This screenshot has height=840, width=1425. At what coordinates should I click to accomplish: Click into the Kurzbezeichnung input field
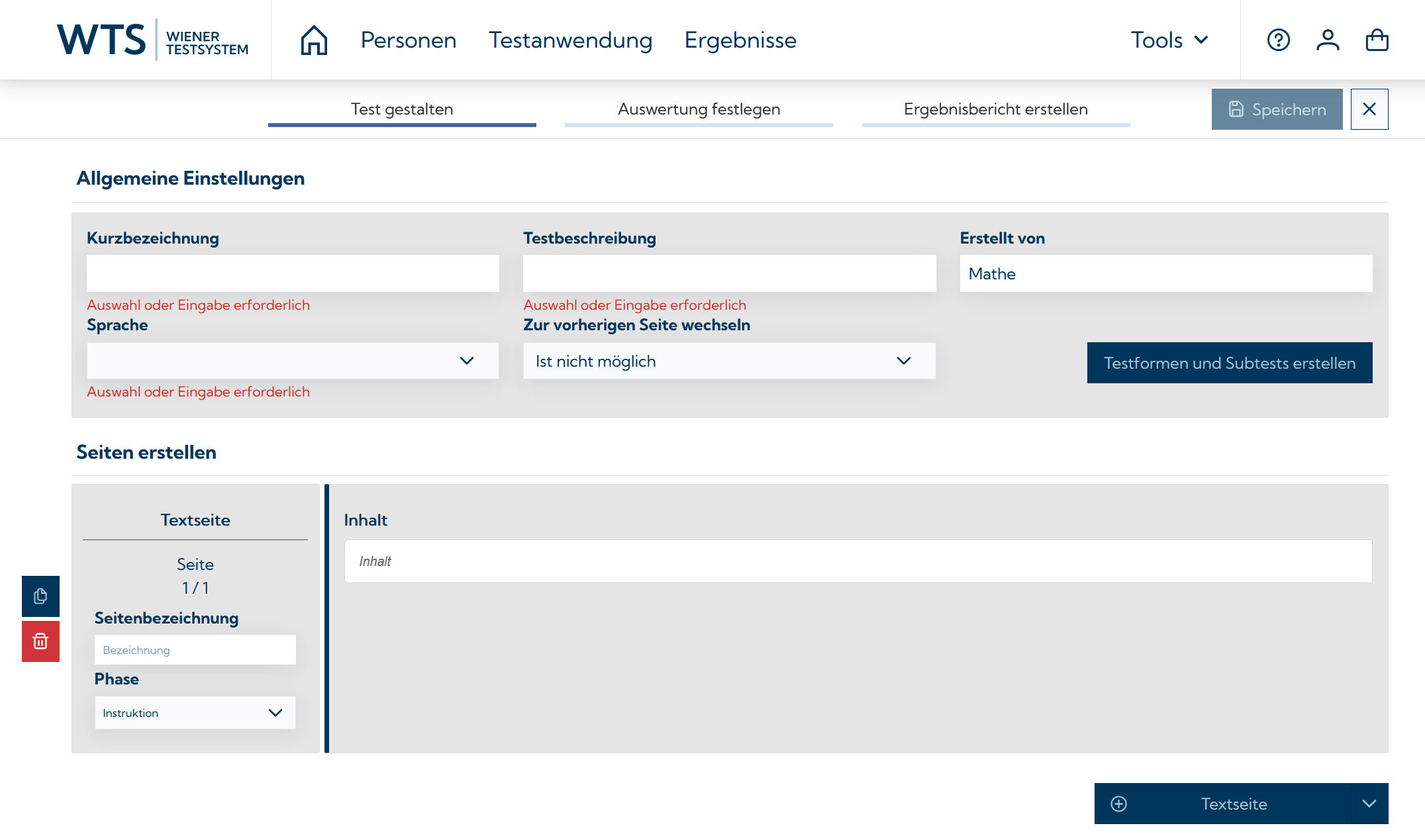(292, 273)
